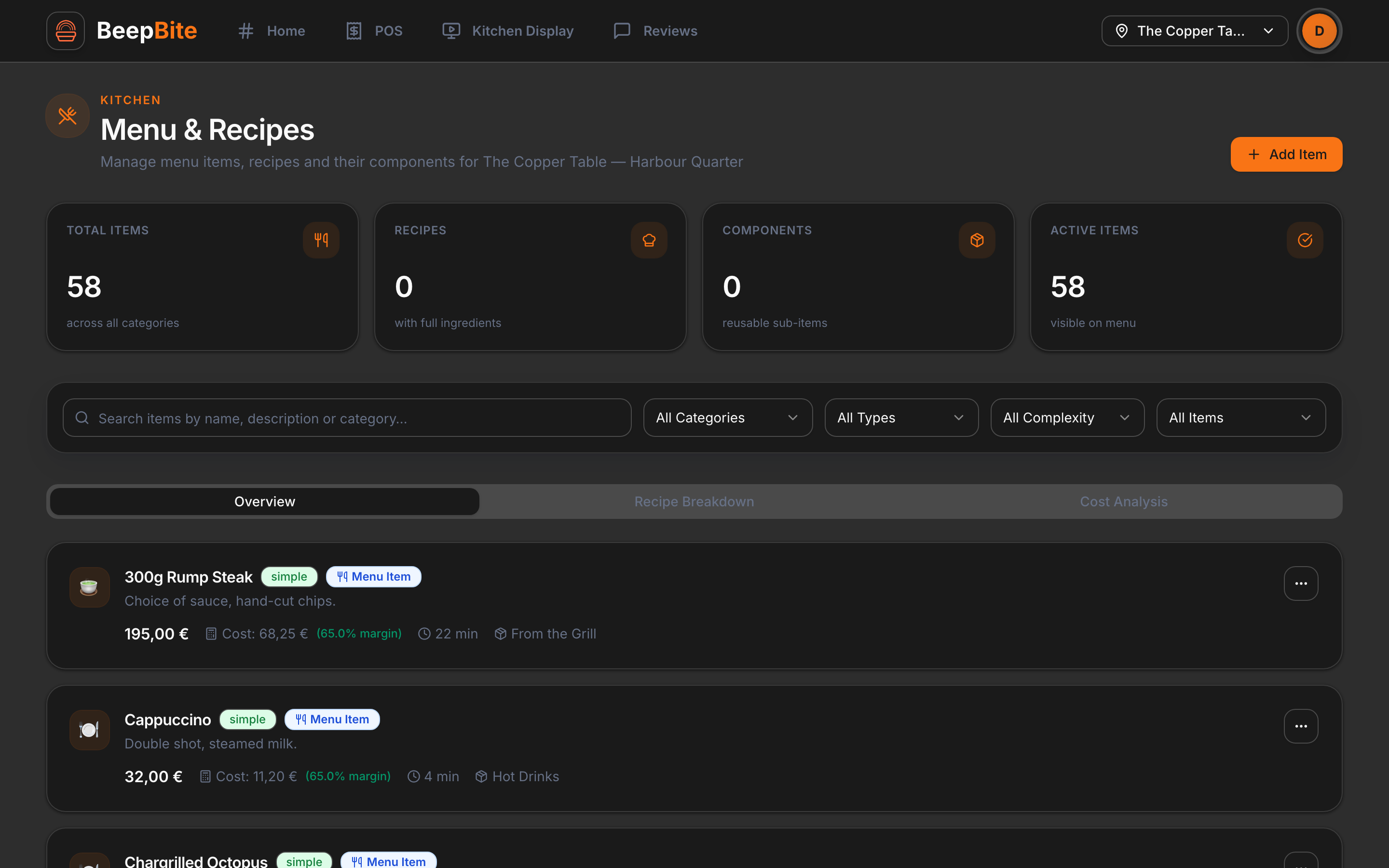Click the package icon beside From the Grill
Viewport: 1389px width, 868px height.
point(501,634)
